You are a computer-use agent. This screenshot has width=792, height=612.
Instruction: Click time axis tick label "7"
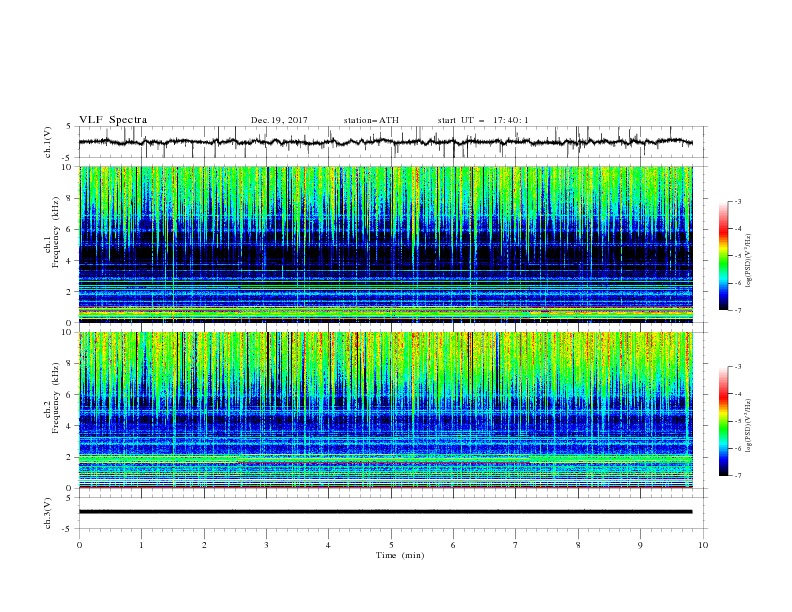516,545
